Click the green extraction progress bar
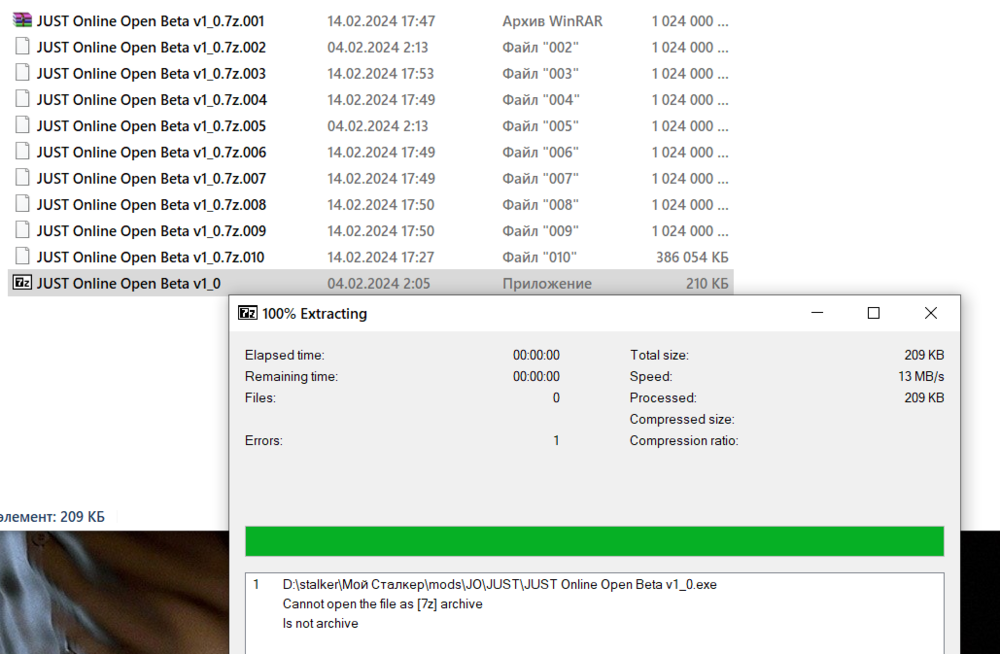 coord(594,541)
